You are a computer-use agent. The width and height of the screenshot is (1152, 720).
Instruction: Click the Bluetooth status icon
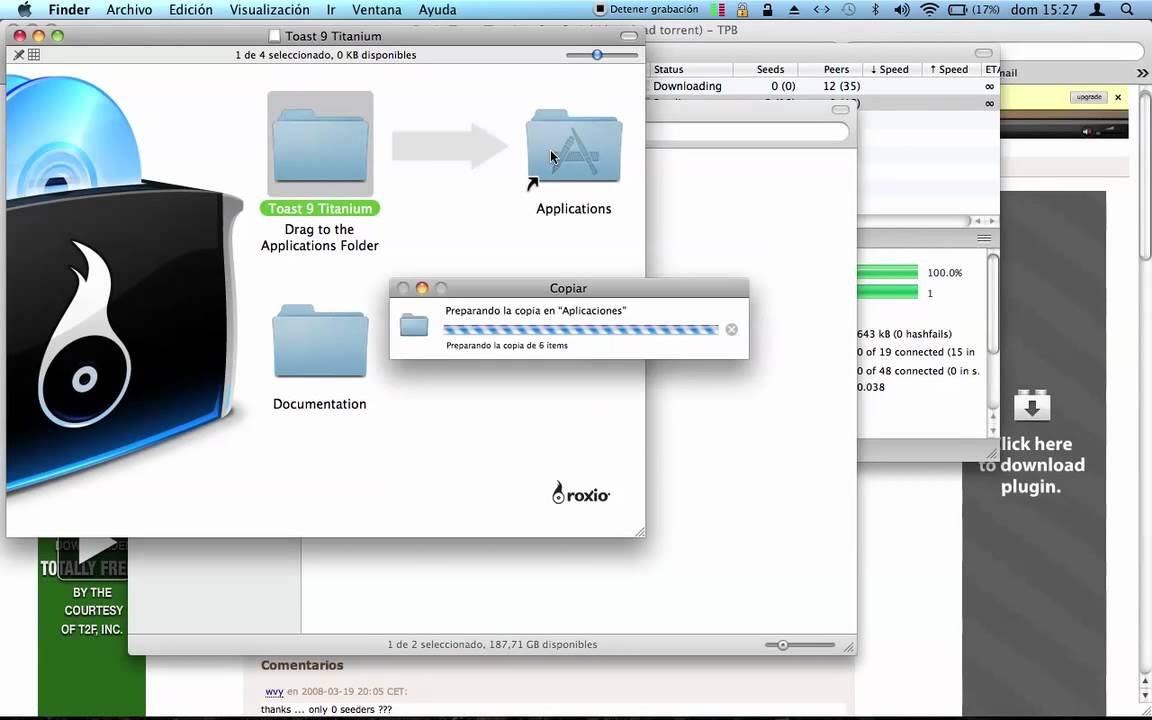pyautogui.click(x=875, y=10)
